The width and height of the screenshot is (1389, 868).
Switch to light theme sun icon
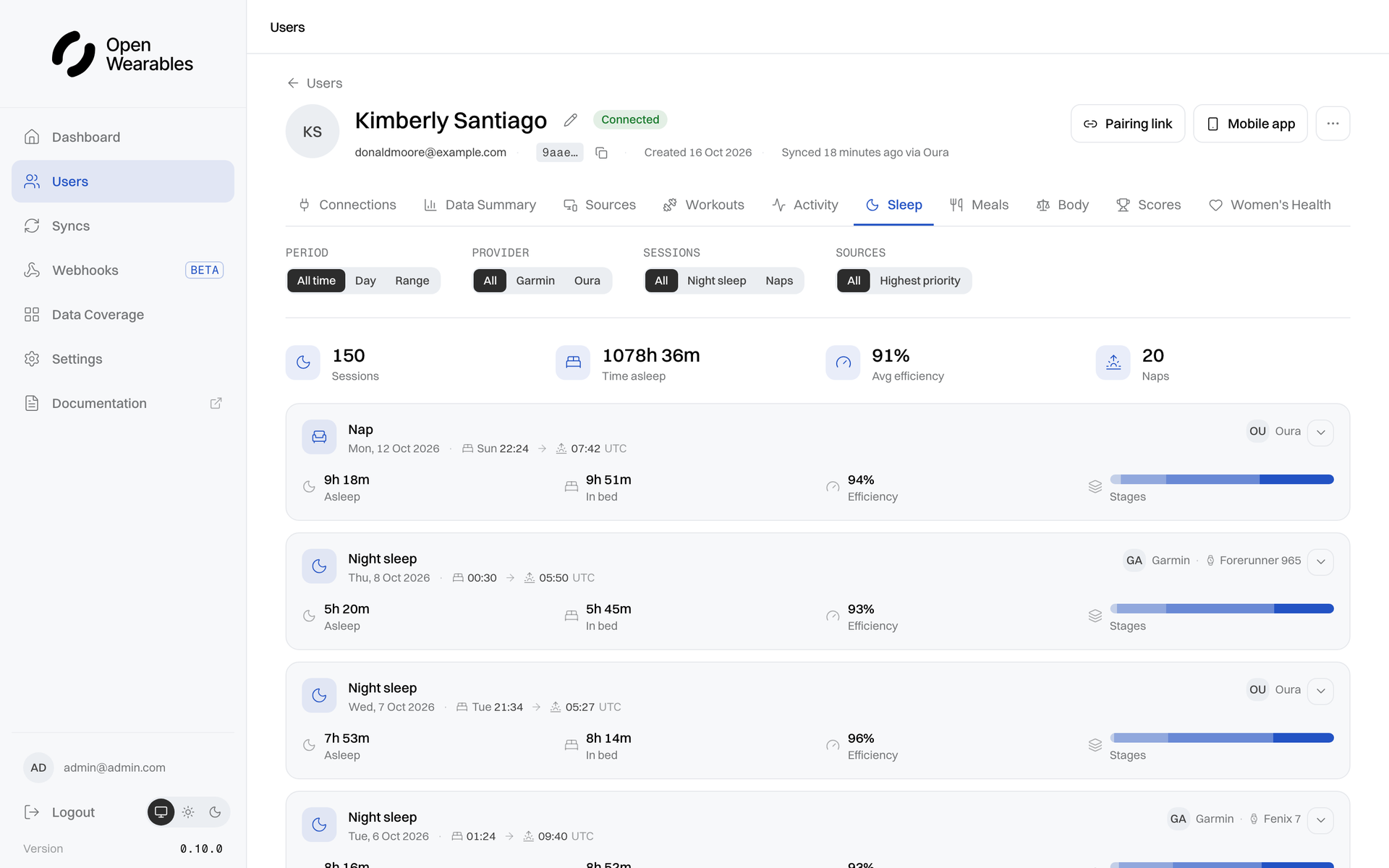click(x=188, y=812)
